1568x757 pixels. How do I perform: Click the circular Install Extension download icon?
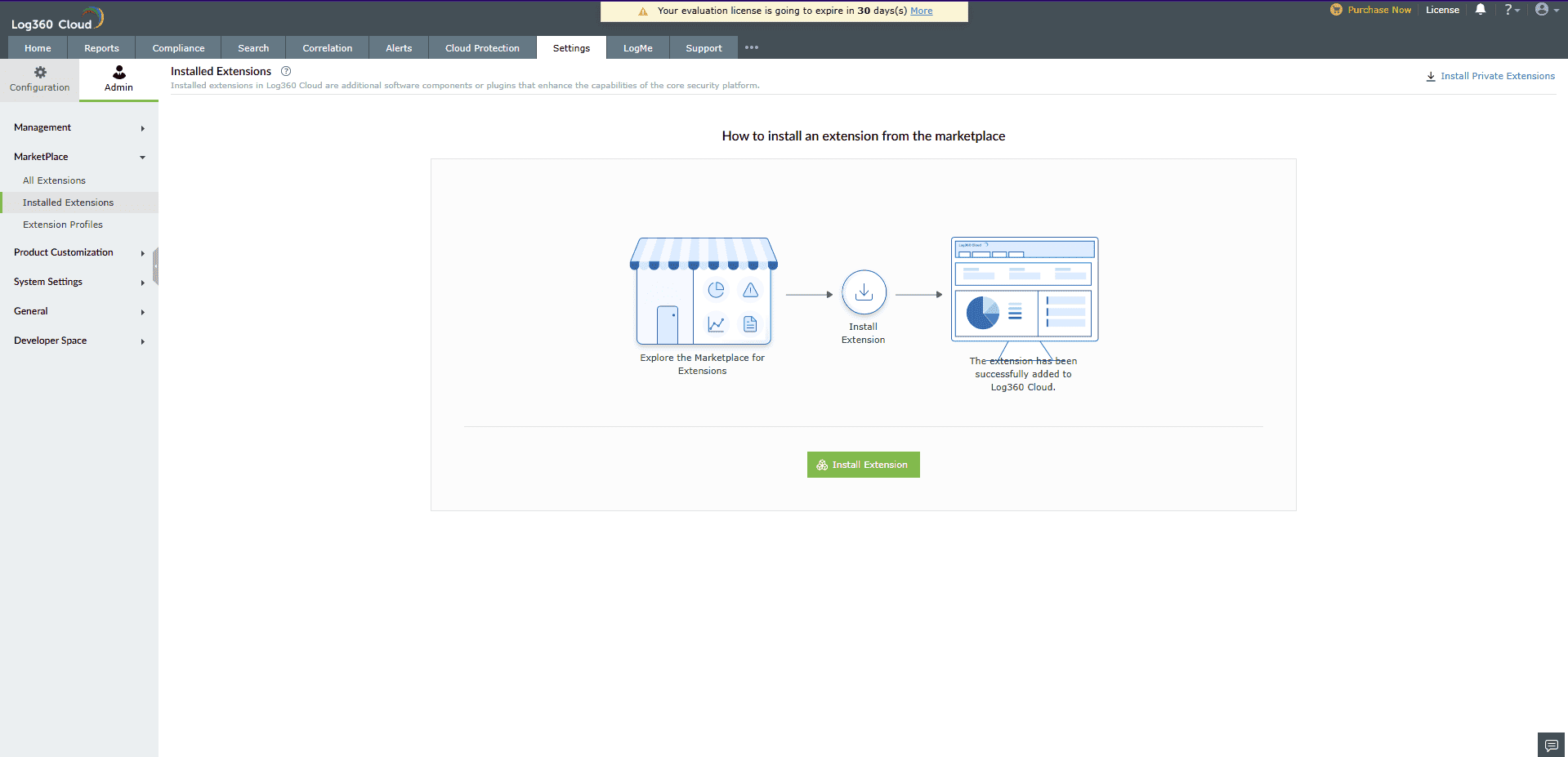[x=864, y=292]
